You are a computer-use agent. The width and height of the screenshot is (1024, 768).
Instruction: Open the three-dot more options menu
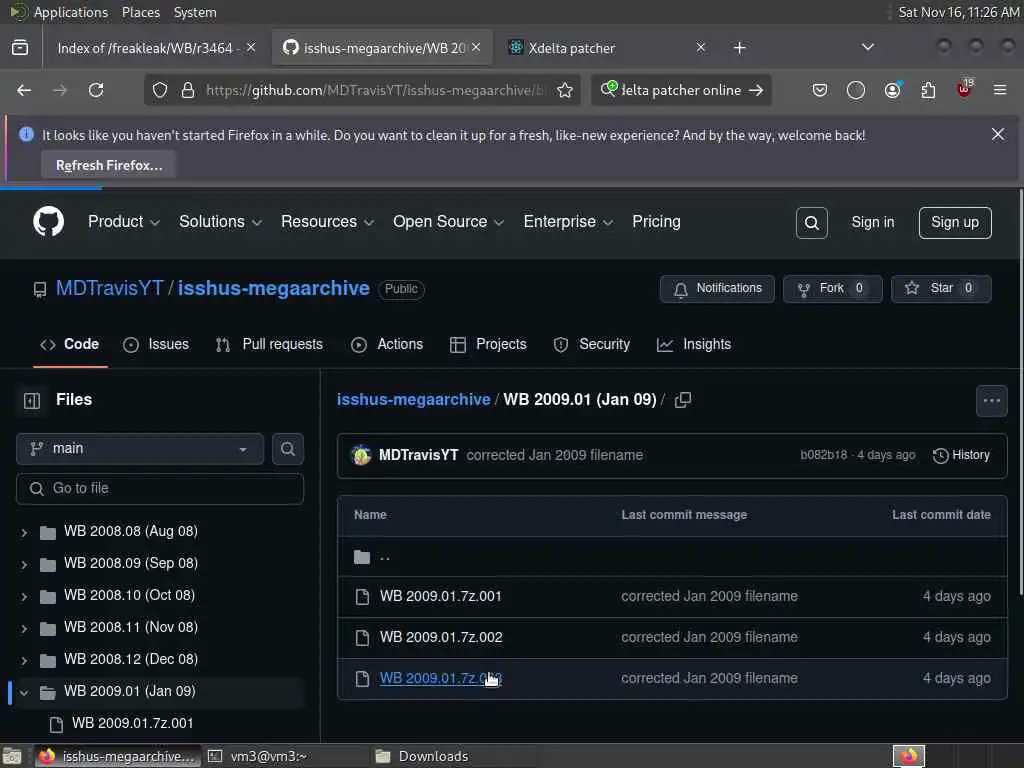991,400
